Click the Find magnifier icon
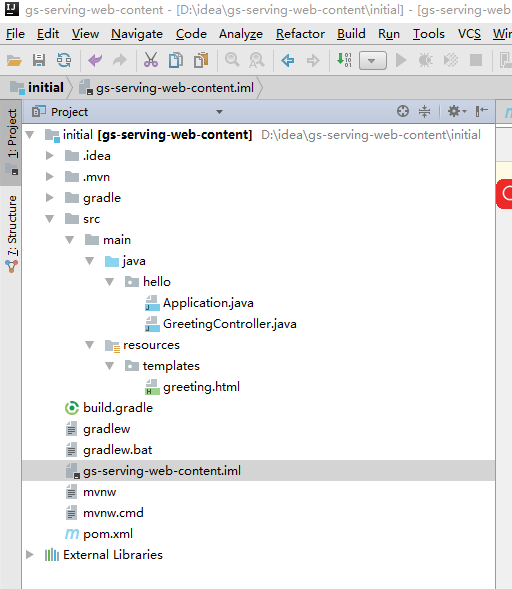 (x=232, y=60)
